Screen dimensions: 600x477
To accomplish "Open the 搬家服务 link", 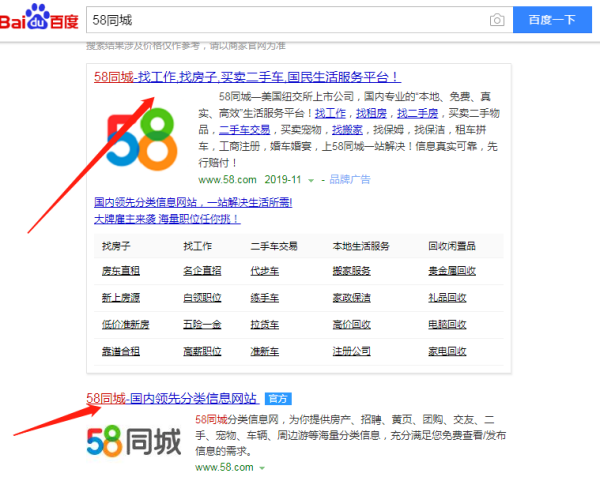I will tap(351, 271).
